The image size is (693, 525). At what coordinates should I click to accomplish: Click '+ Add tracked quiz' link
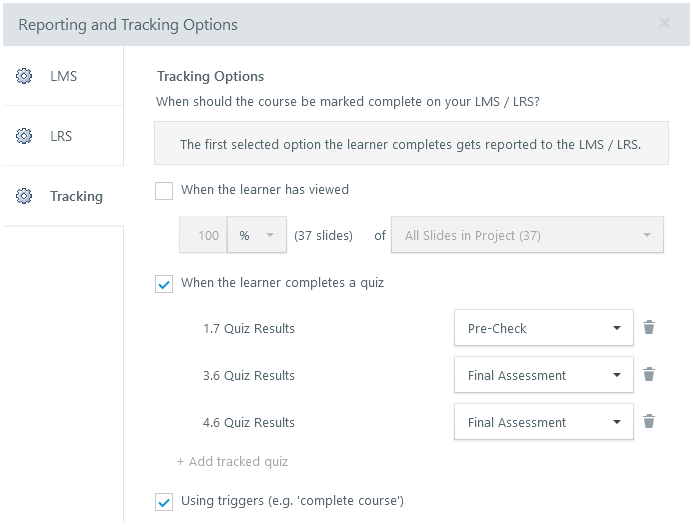(232, 461)
